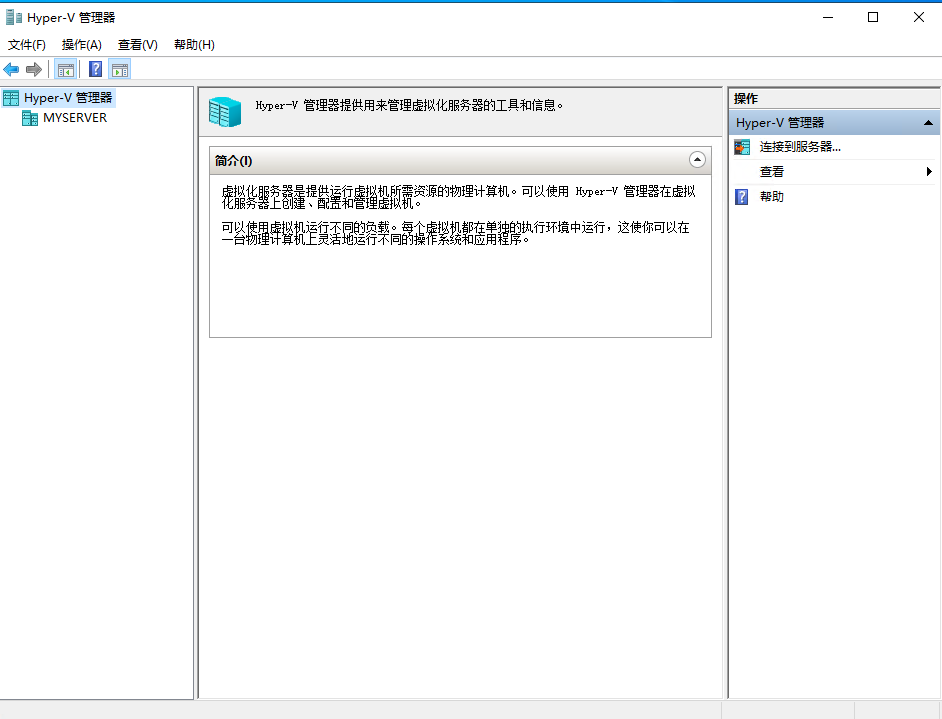Minimize the Hyper-V 管理器 window

coord(828,17)
